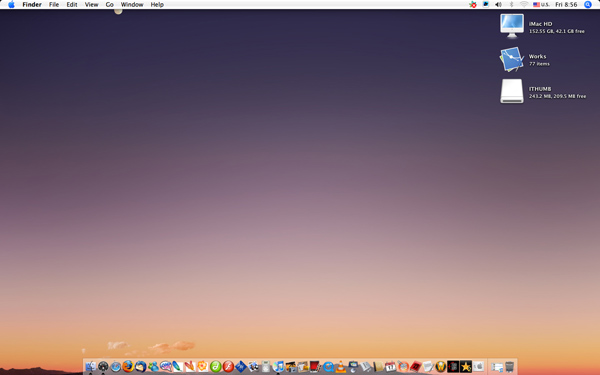Toggle the Bluetooth menu bar icon
Screen dimensions: 600x375
coord(511,5)
